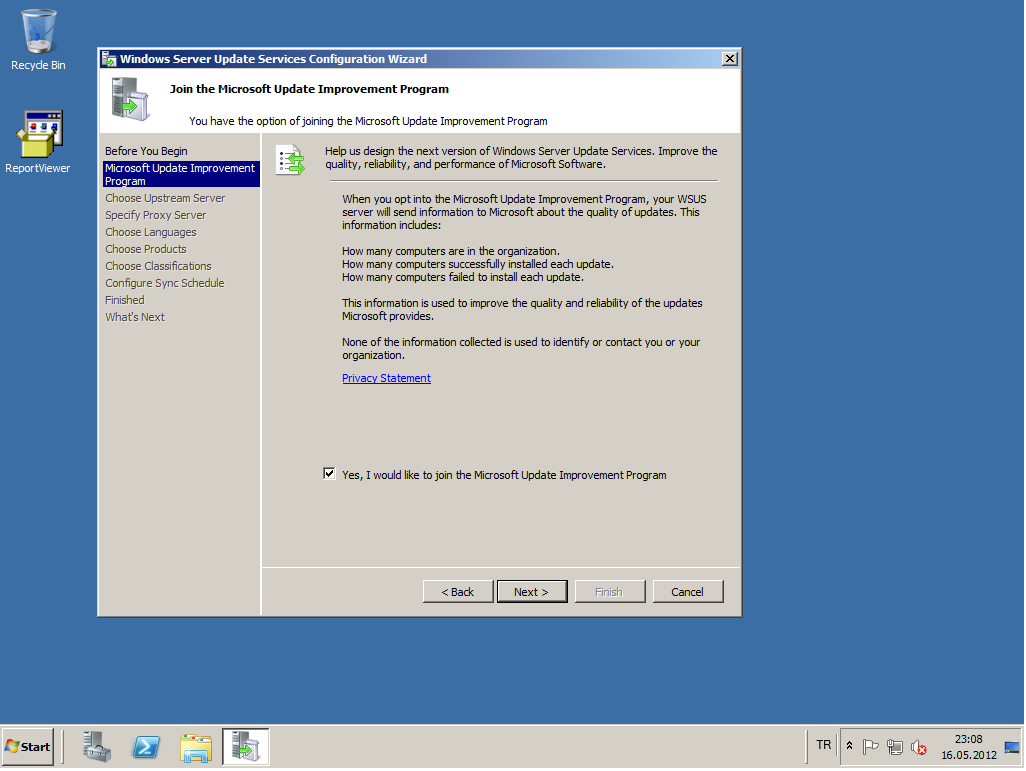Click the Next button

531,592
